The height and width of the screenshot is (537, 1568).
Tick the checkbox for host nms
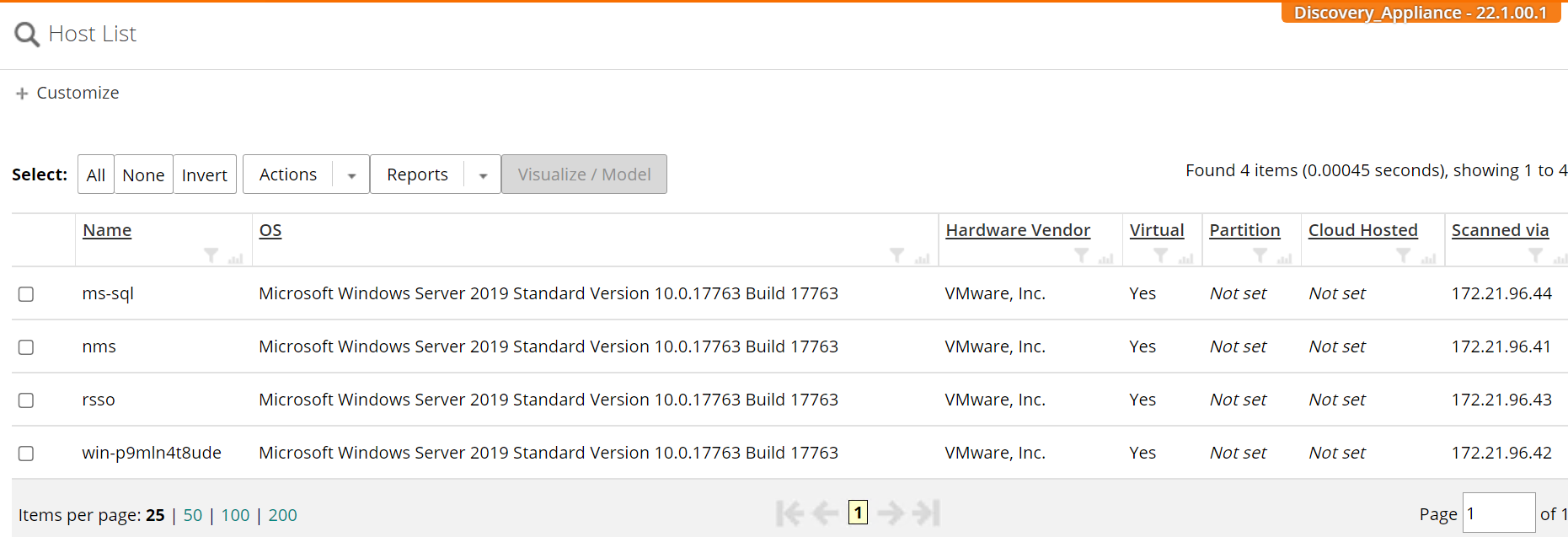(26, 347)
